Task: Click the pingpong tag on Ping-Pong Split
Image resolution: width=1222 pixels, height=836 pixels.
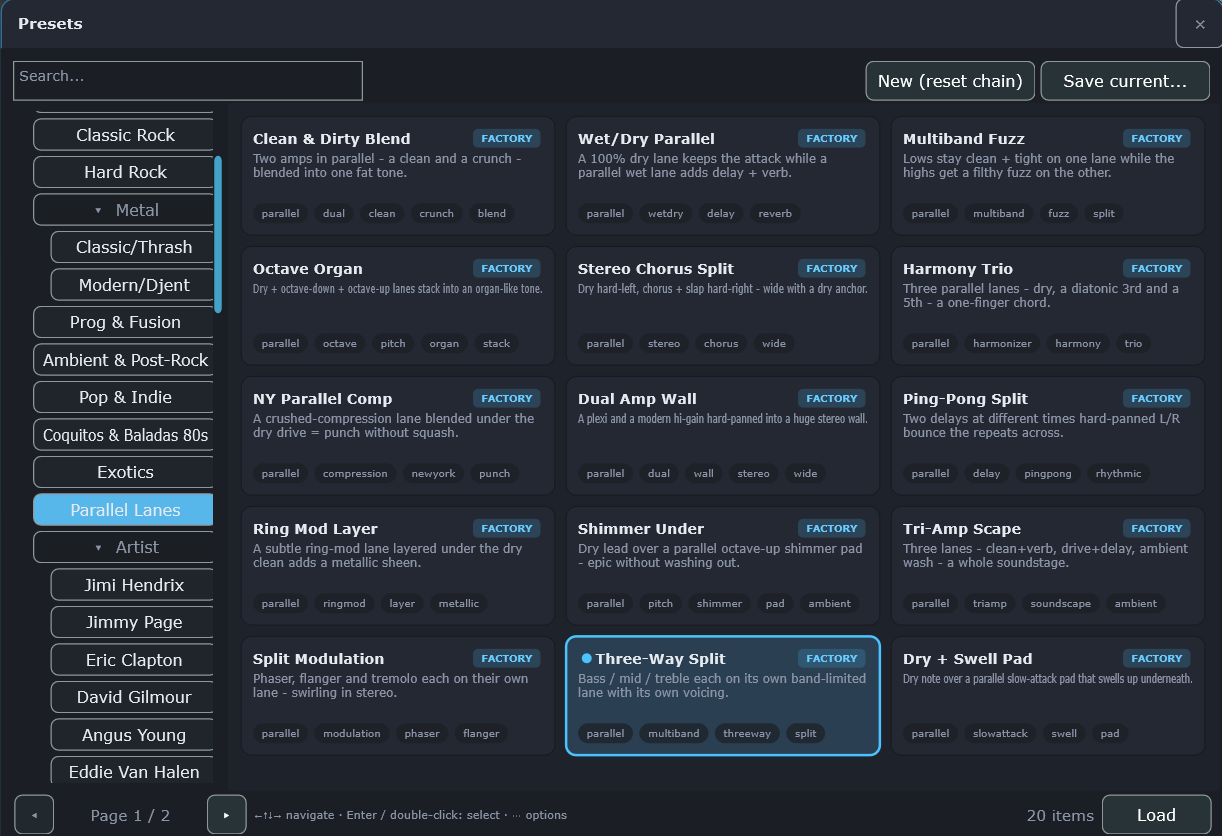Action: pos(1049,473)
